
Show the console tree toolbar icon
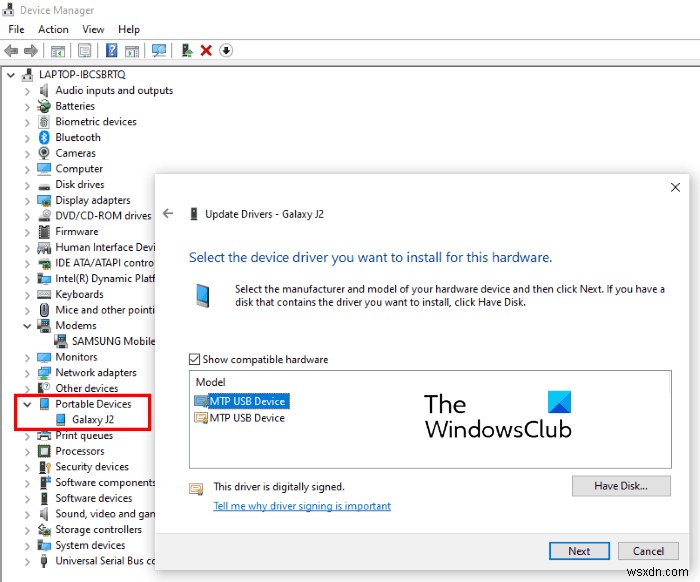coord(58,51)
